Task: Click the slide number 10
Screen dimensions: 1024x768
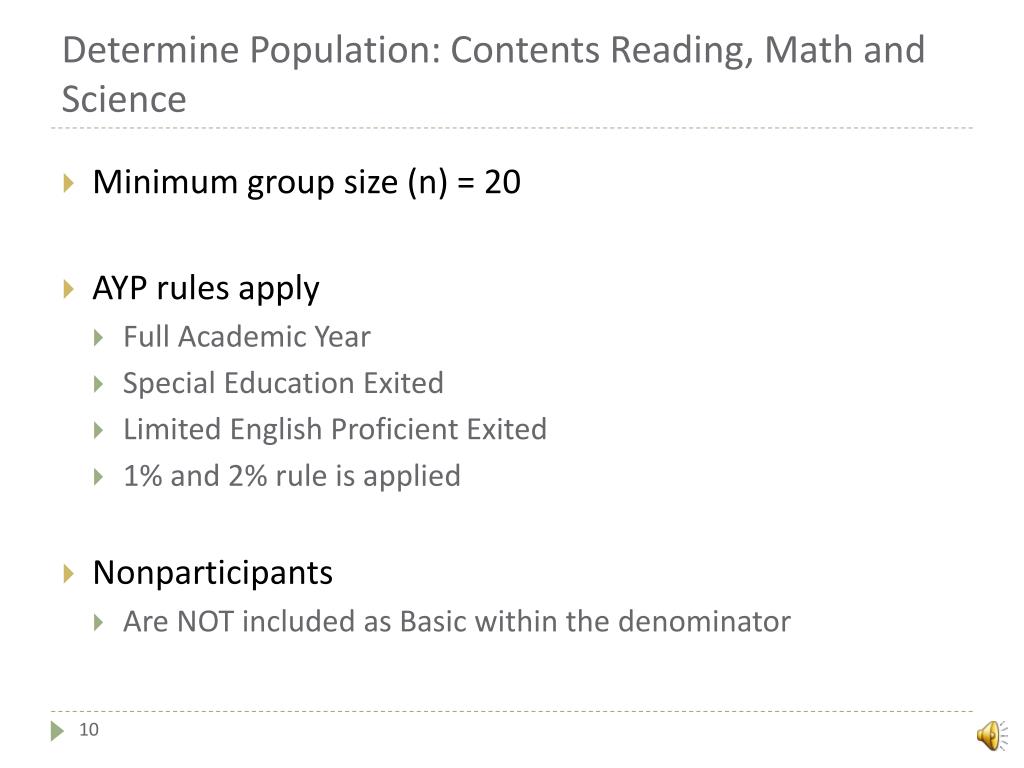Action: [x=89, y=729]
